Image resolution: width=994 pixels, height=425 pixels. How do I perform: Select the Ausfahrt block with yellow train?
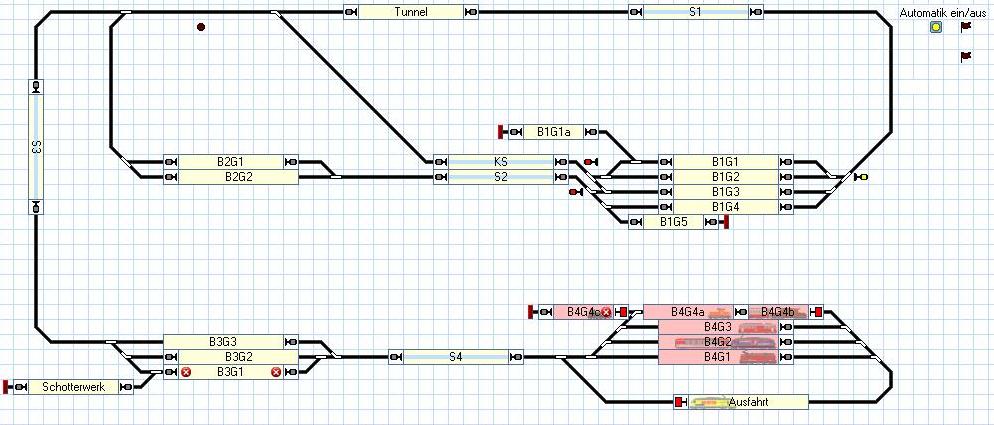click(x=740, y=402)
